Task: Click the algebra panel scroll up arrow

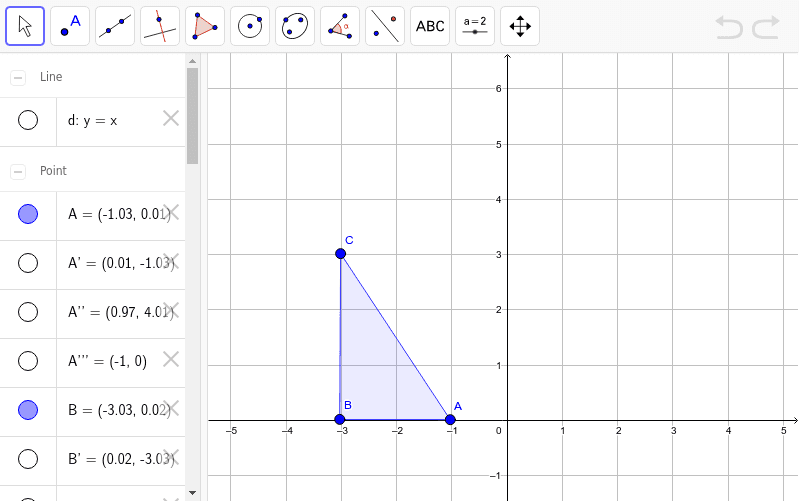Action: [x=192, y=61]
